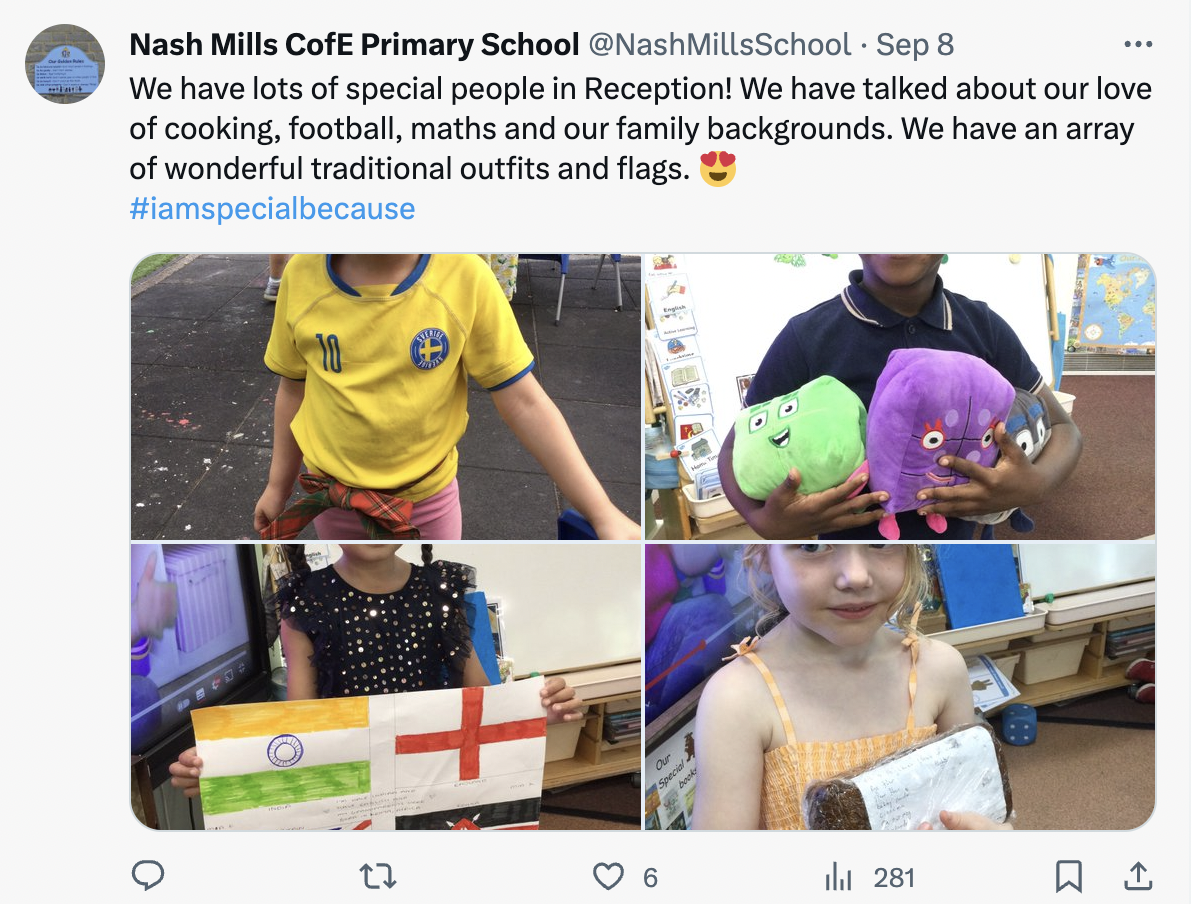Open the Sep 8 timestamp link
This screenshot has height=904, width=1192.
[x=915, y=45]
